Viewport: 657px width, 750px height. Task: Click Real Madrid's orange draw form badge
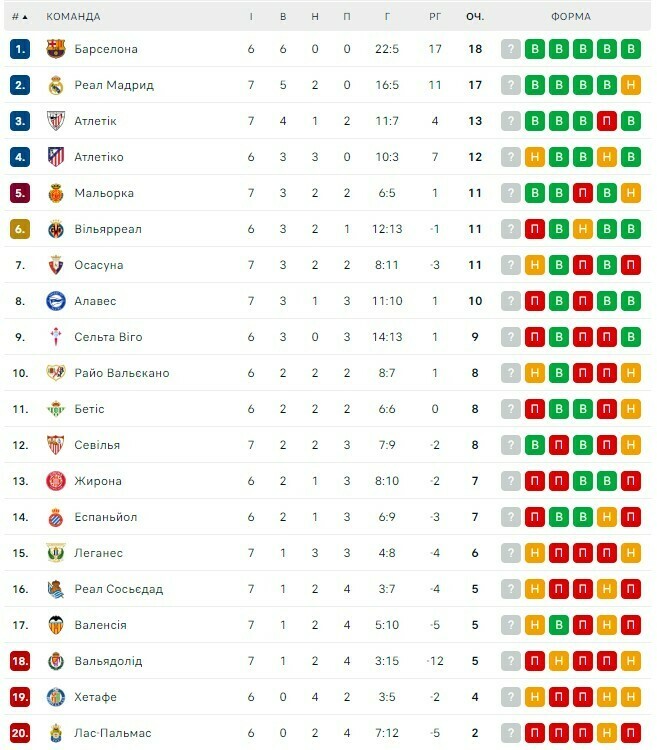point(630,85)
